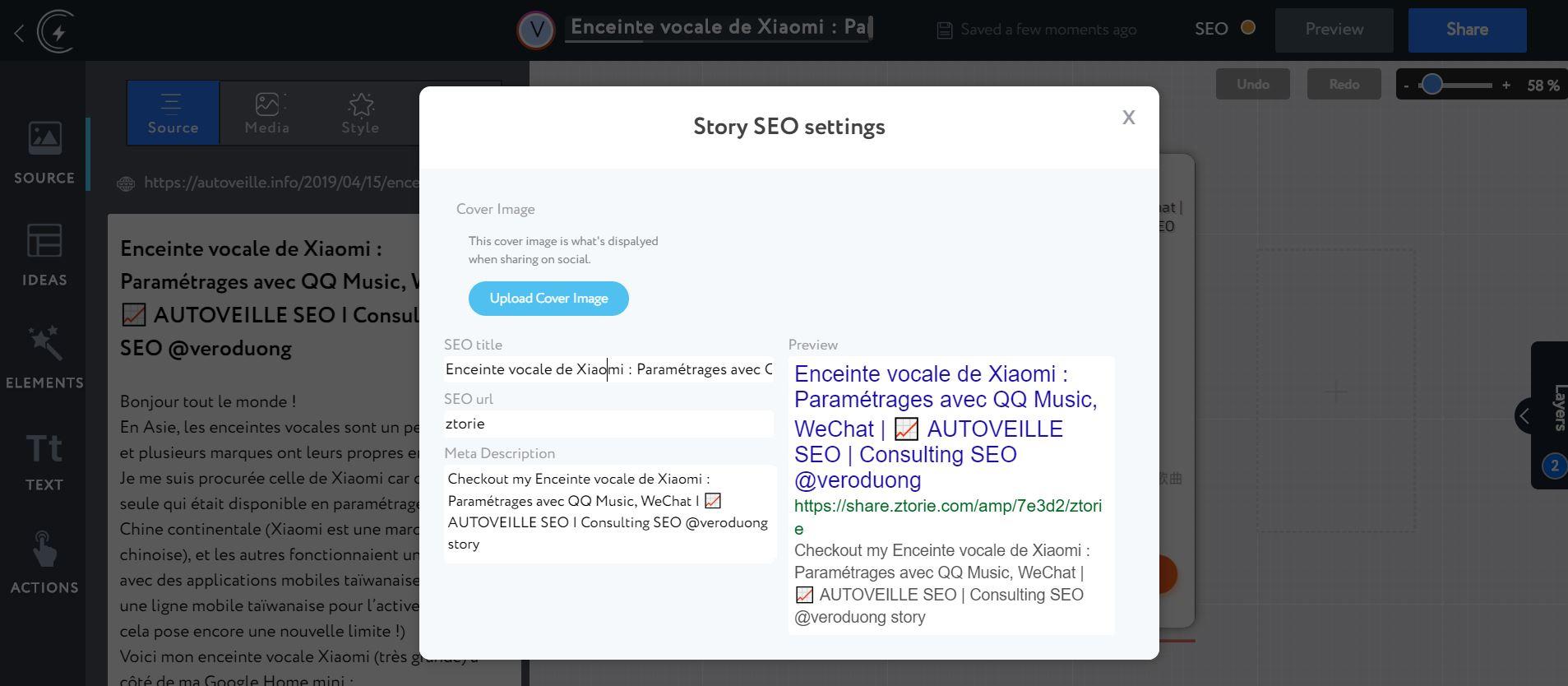This screenshot has width=1568, height=686.
Task: Go back with the top-left arrow
Action: (19, 33)
